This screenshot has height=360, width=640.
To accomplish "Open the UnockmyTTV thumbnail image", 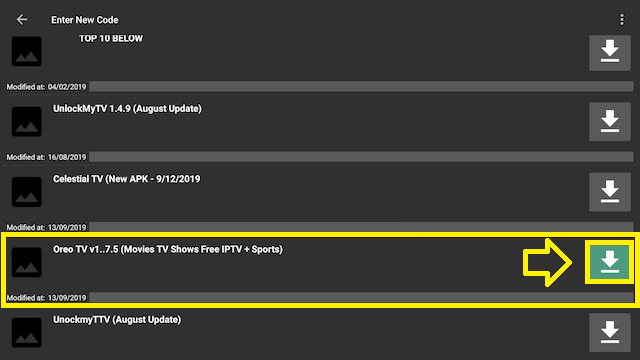I will tap(27, 332).
